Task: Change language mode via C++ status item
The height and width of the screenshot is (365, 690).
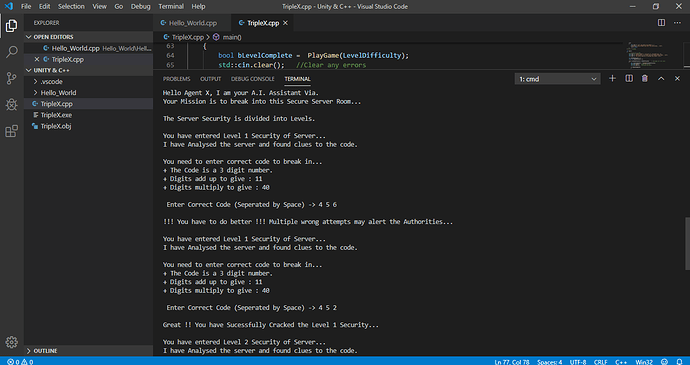Action: point(621,362)
